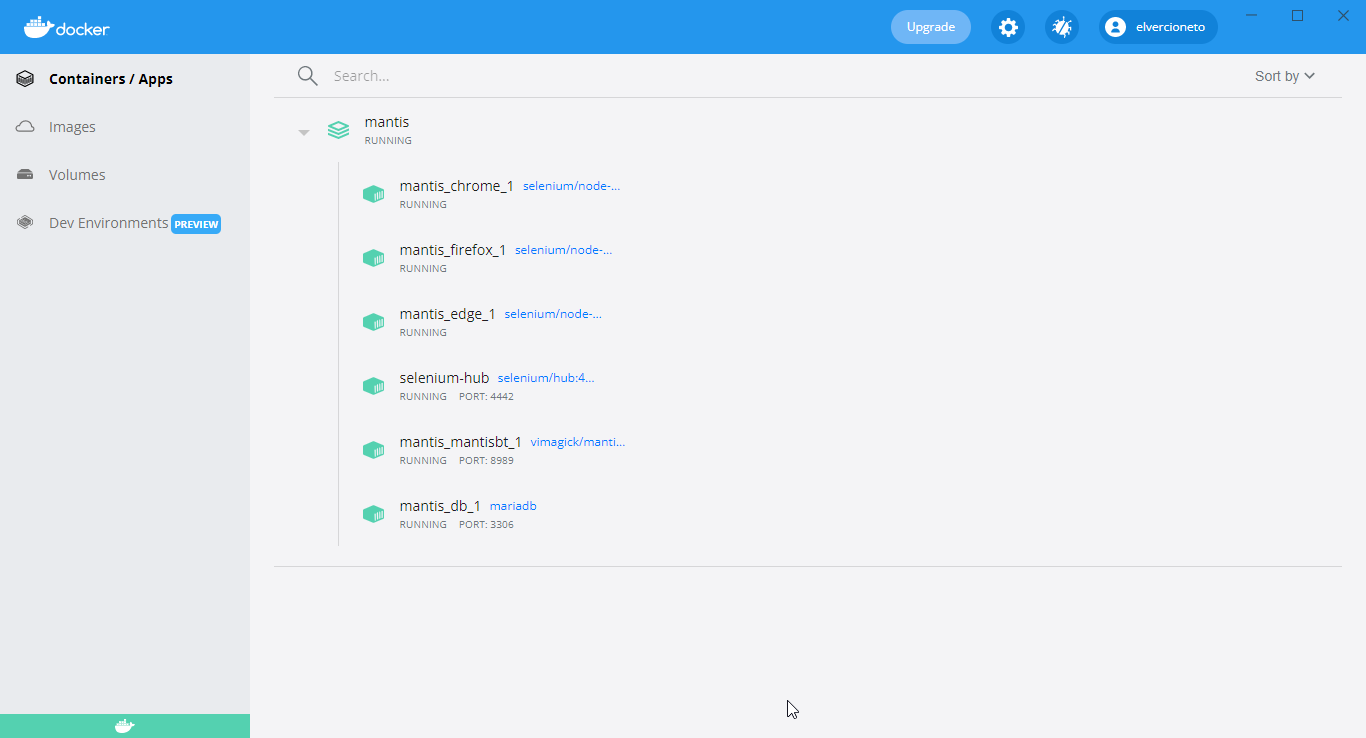Click PORT: 4442 under selenium-hub
Image resolution: width=1366 pixels, height=738 pixels.
486,397
